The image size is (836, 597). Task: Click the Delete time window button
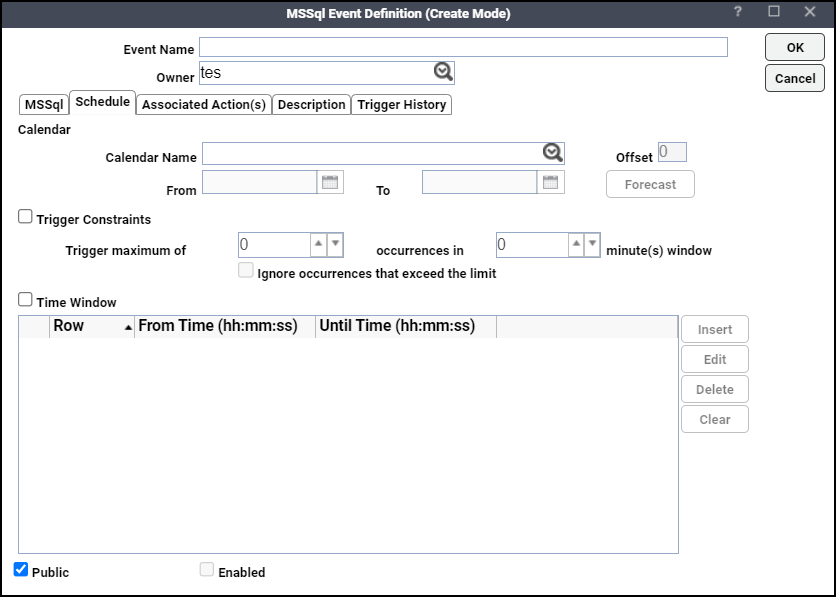(715, 389)
